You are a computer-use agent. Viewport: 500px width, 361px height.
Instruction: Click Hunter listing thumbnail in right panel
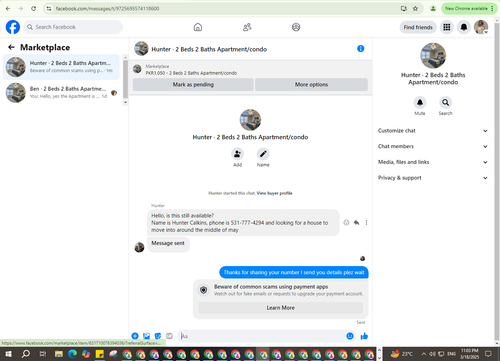tap(433, 55)
